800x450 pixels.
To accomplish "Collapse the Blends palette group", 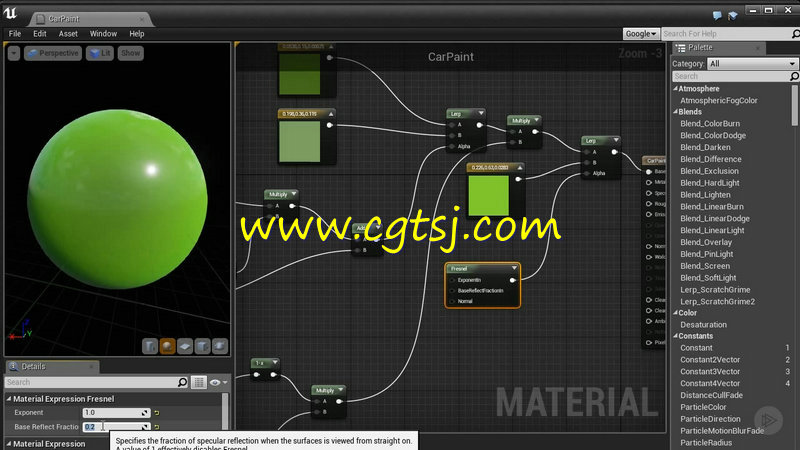I will point(676,112).
